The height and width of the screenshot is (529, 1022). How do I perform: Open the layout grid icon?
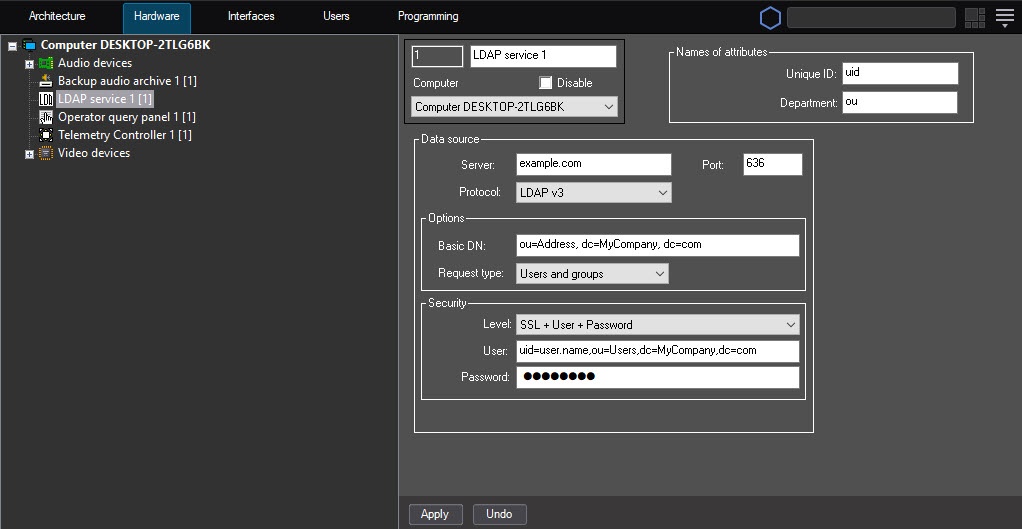(x=974, y=18)
